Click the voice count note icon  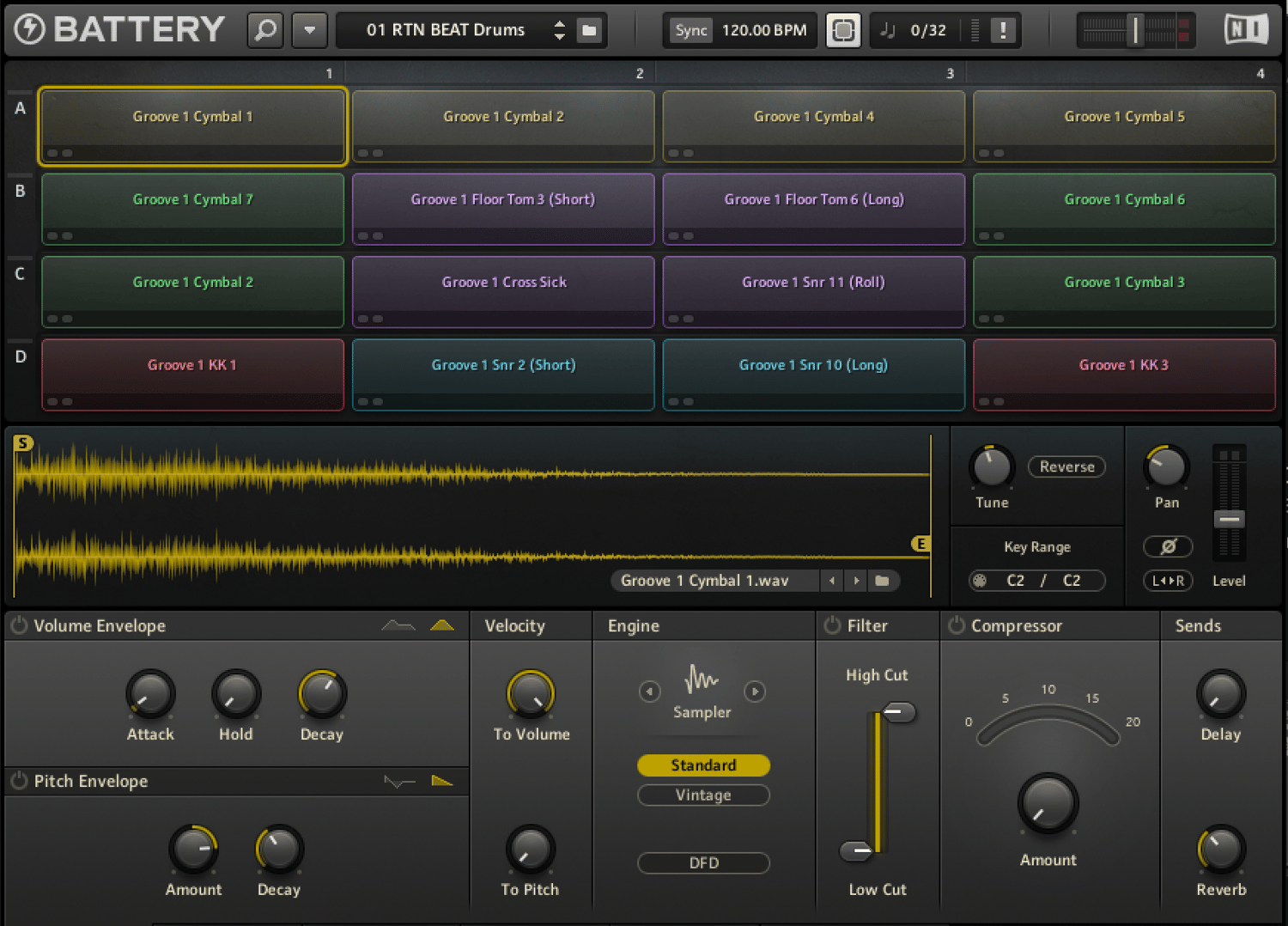coord(888,30)
